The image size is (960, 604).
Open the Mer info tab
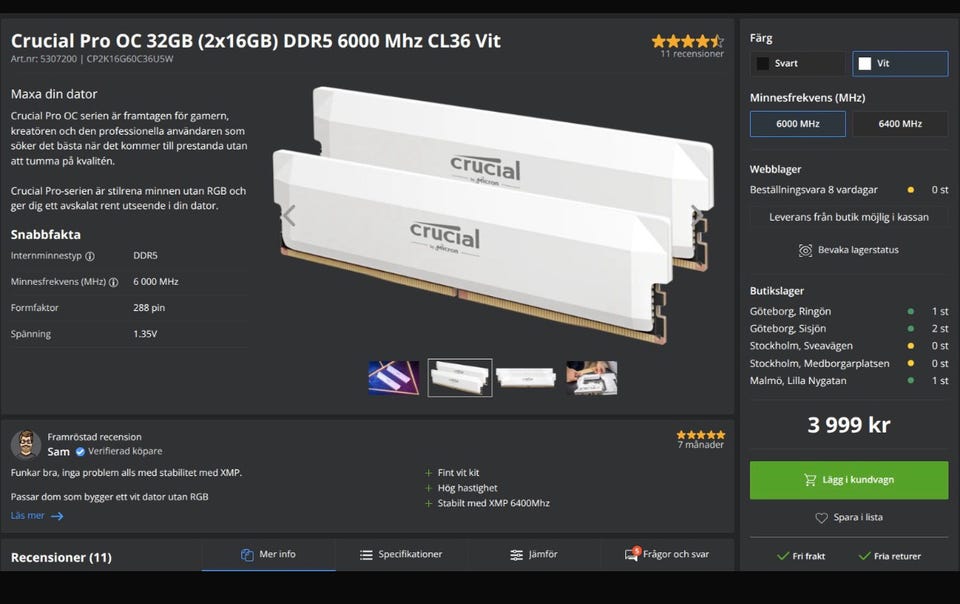269,554
